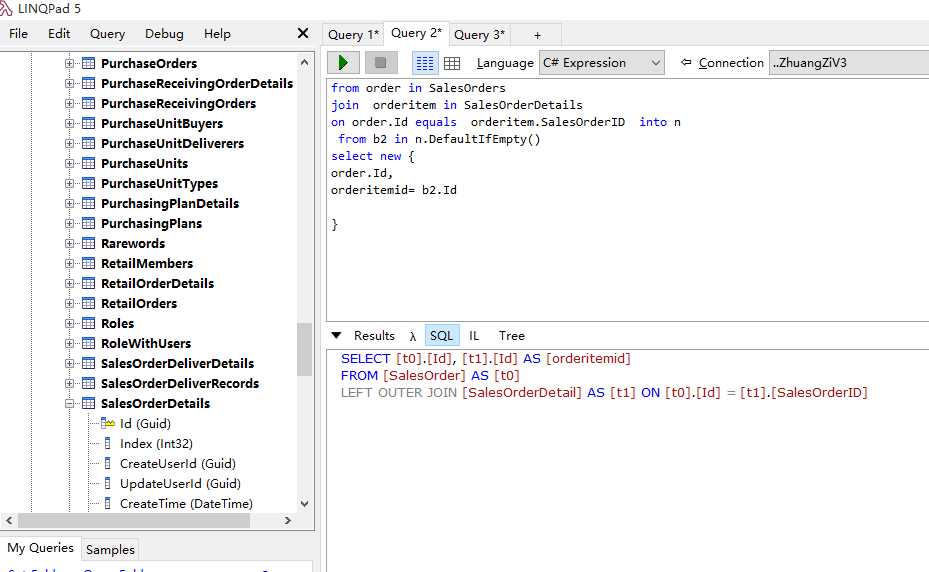This screenshot has width=929, height=572.
Task: Open the File menu
Action: point(18,34)
